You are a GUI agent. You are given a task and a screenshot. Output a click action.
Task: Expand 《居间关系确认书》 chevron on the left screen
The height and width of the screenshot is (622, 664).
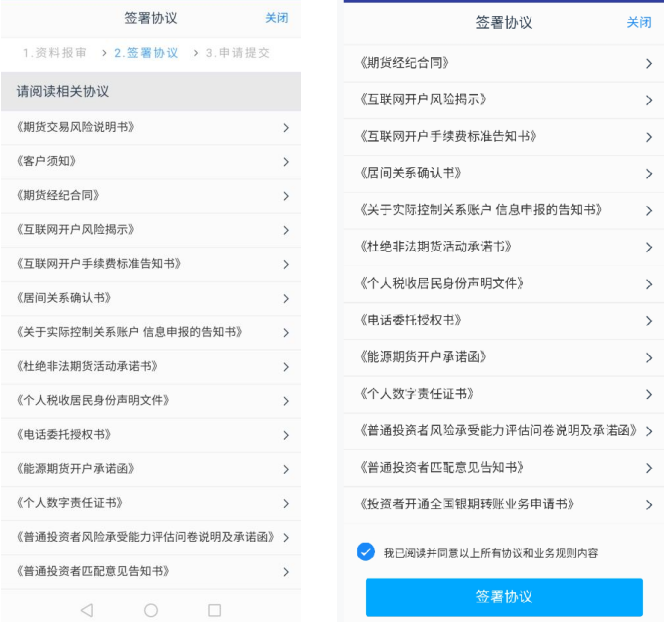286,298
